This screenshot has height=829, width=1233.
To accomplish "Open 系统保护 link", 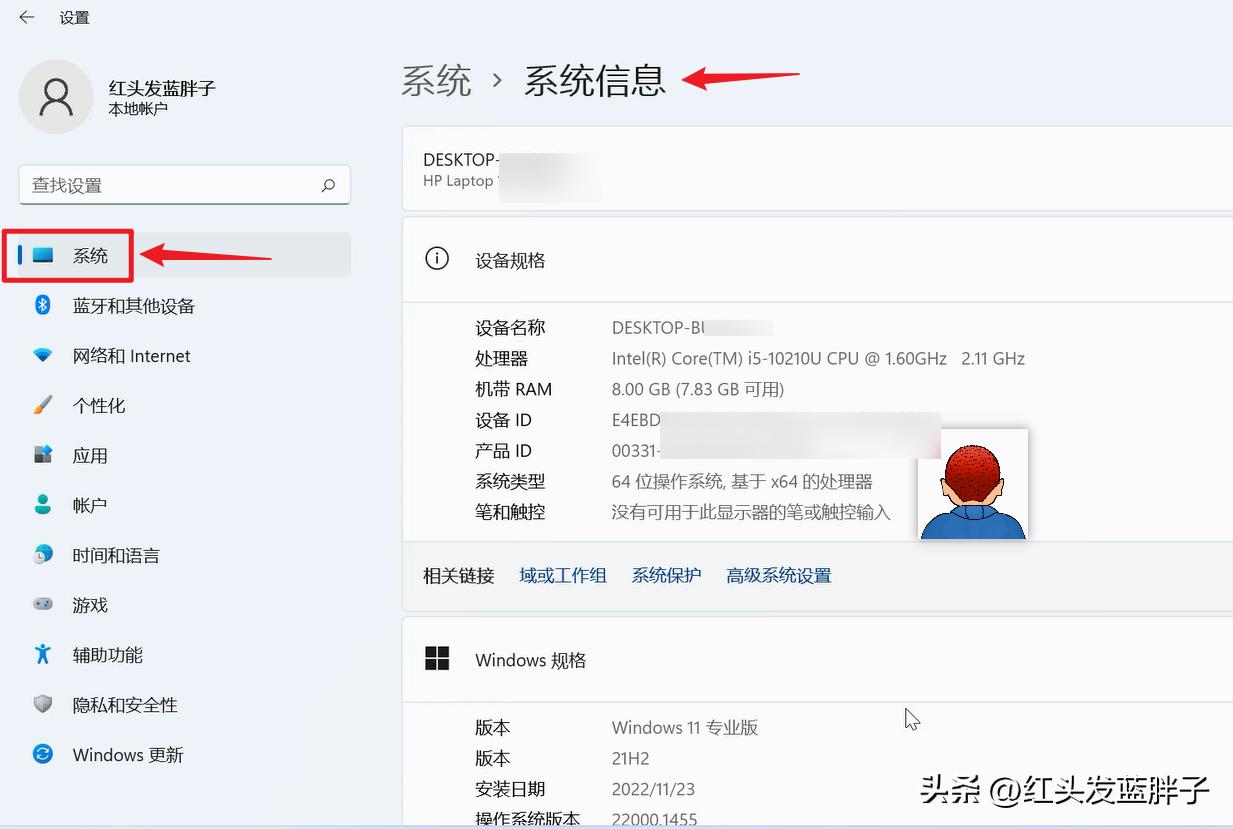I will click(x=666, y=575).
